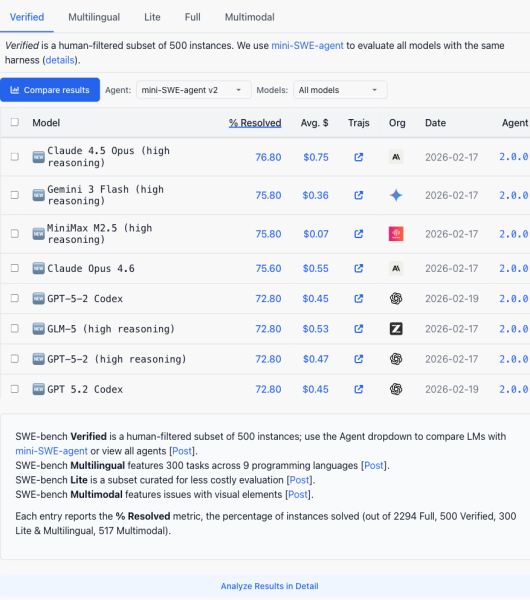530x600 pixels.
Task: Switch to the Verified tab
Action: click(x=27, y=17)
